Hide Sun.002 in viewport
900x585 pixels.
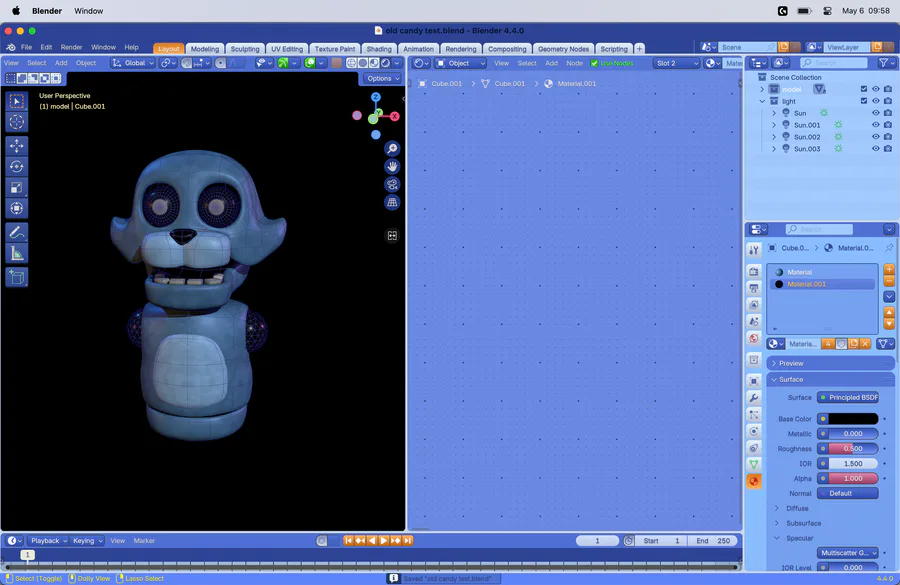pyautogui.click(x=875, y=137)
